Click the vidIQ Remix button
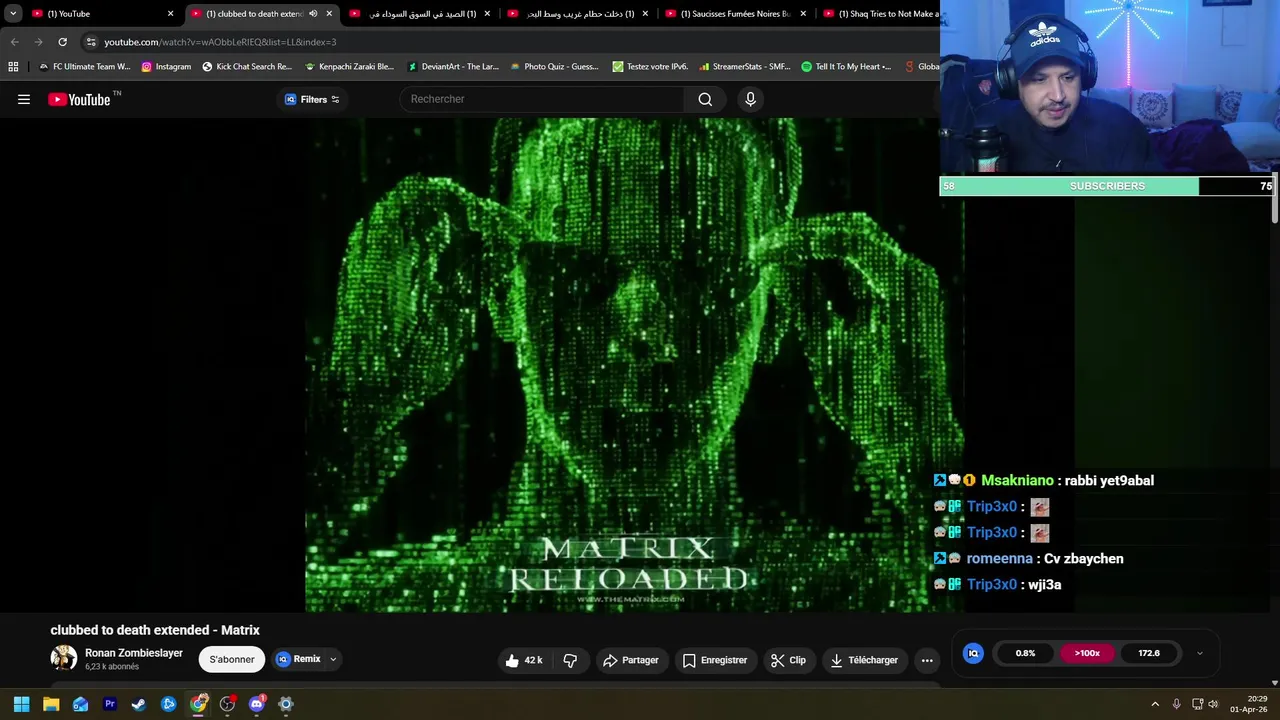The image size is (1280, 720). [x=299, y=659]
